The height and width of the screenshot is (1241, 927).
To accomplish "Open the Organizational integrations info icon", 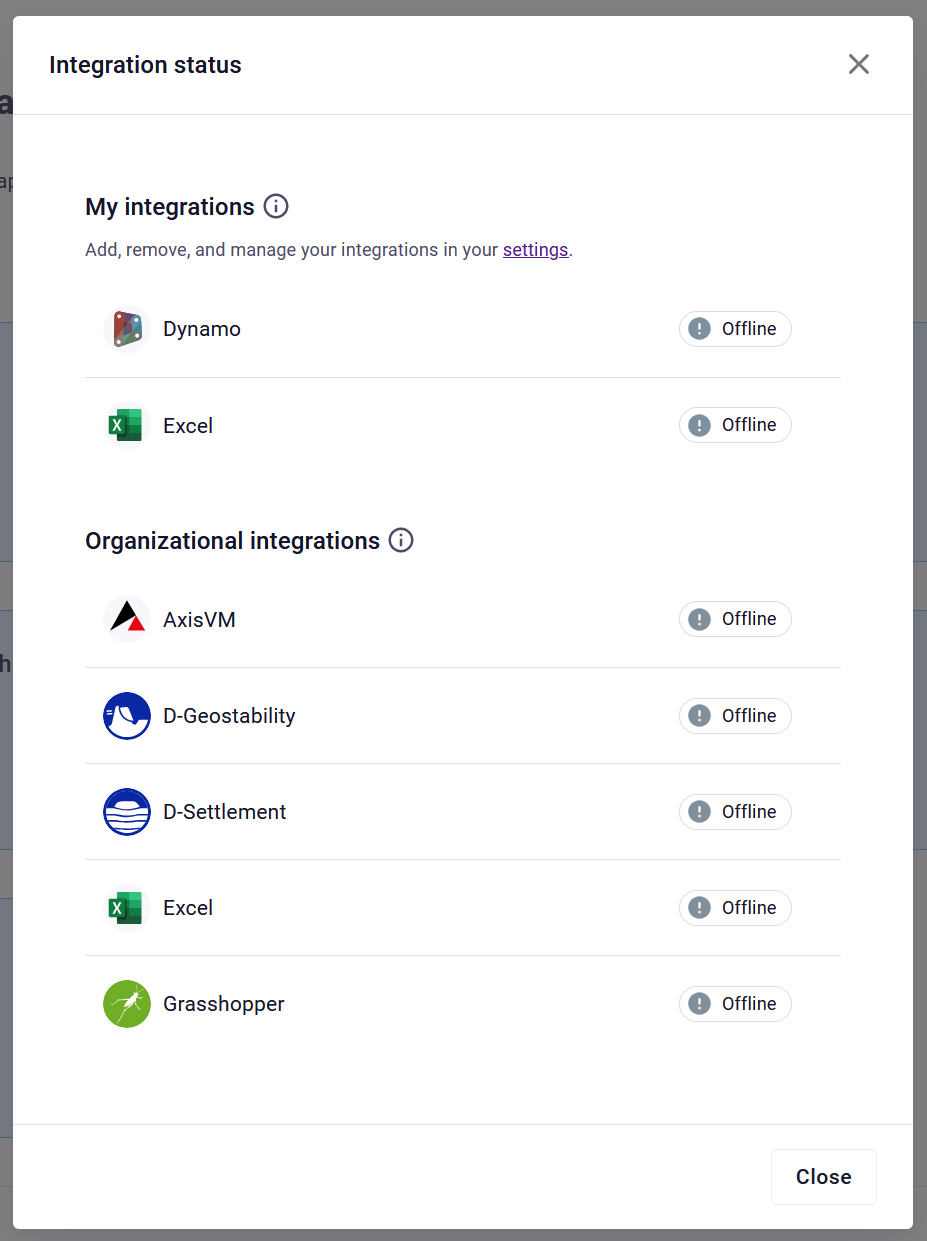I will pos(401,541).
